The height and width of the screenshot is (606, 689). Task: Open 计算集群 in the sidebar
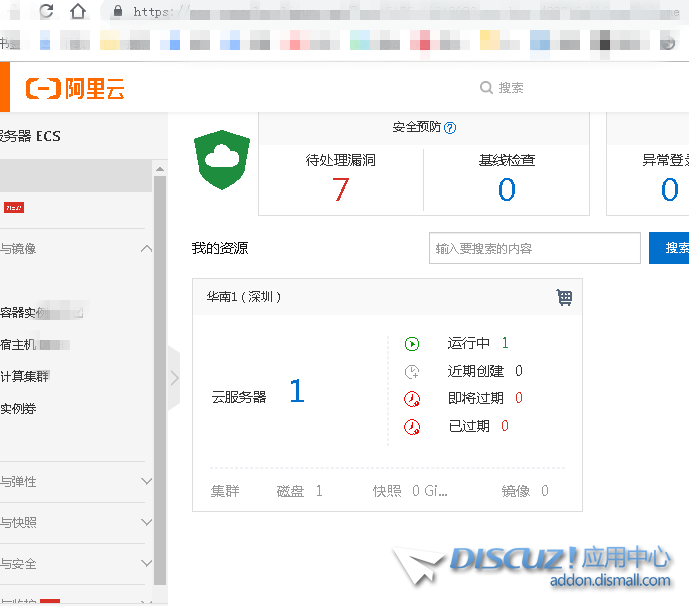pyautogui.click(x=25, y=377)
